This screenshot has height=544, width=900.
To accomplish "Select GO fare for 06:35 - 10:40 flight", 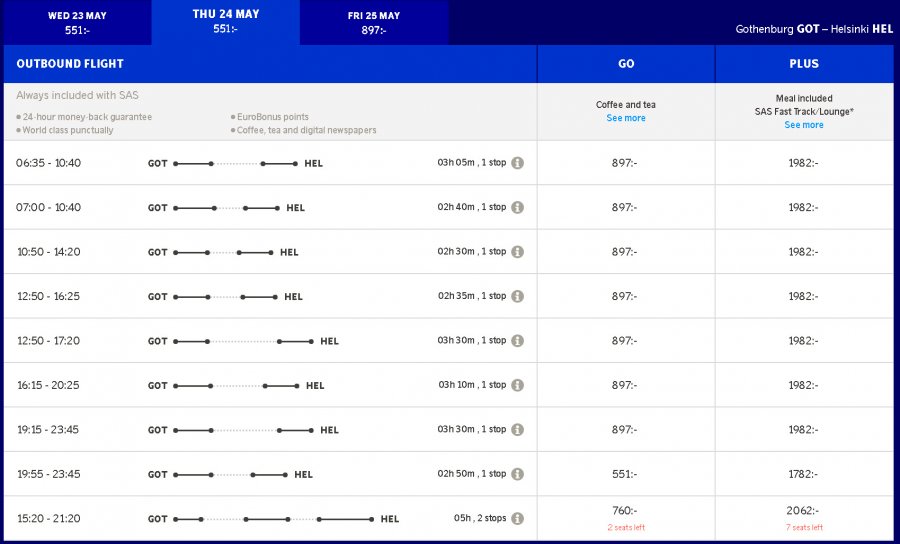I will point(625,163).
